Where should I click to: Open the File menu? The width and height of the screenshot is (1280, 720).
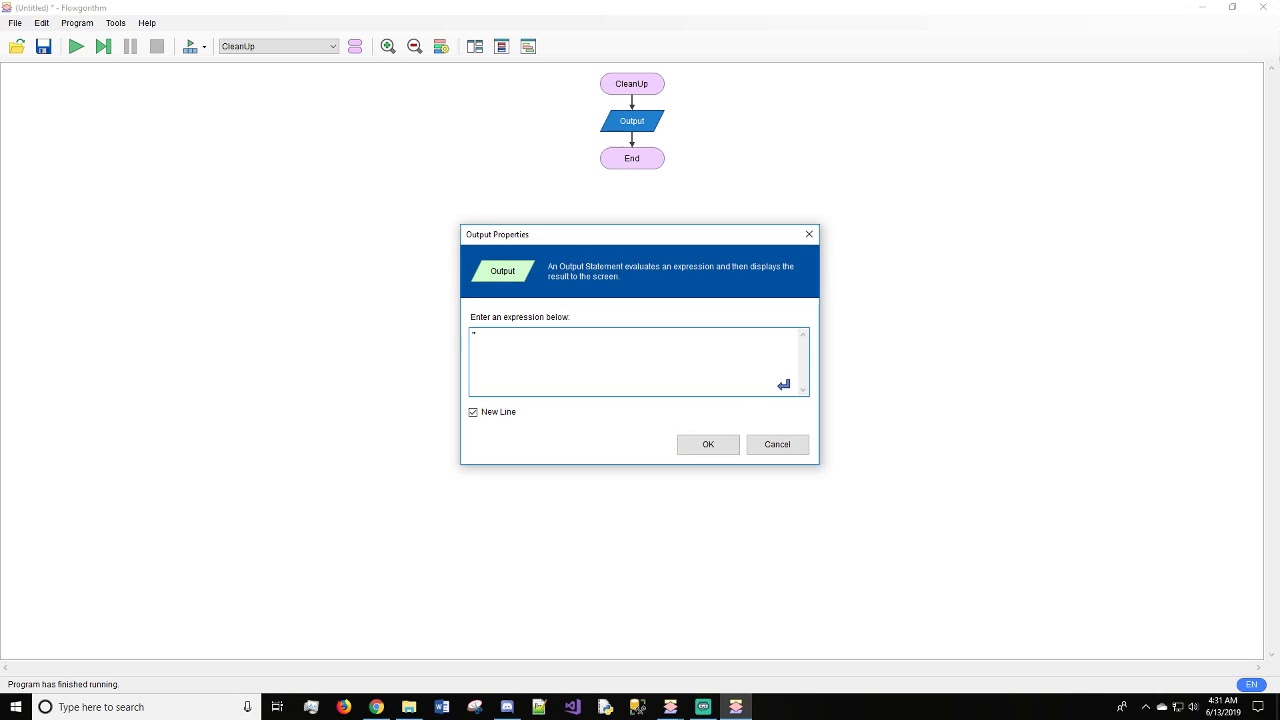tap(15, 23)
